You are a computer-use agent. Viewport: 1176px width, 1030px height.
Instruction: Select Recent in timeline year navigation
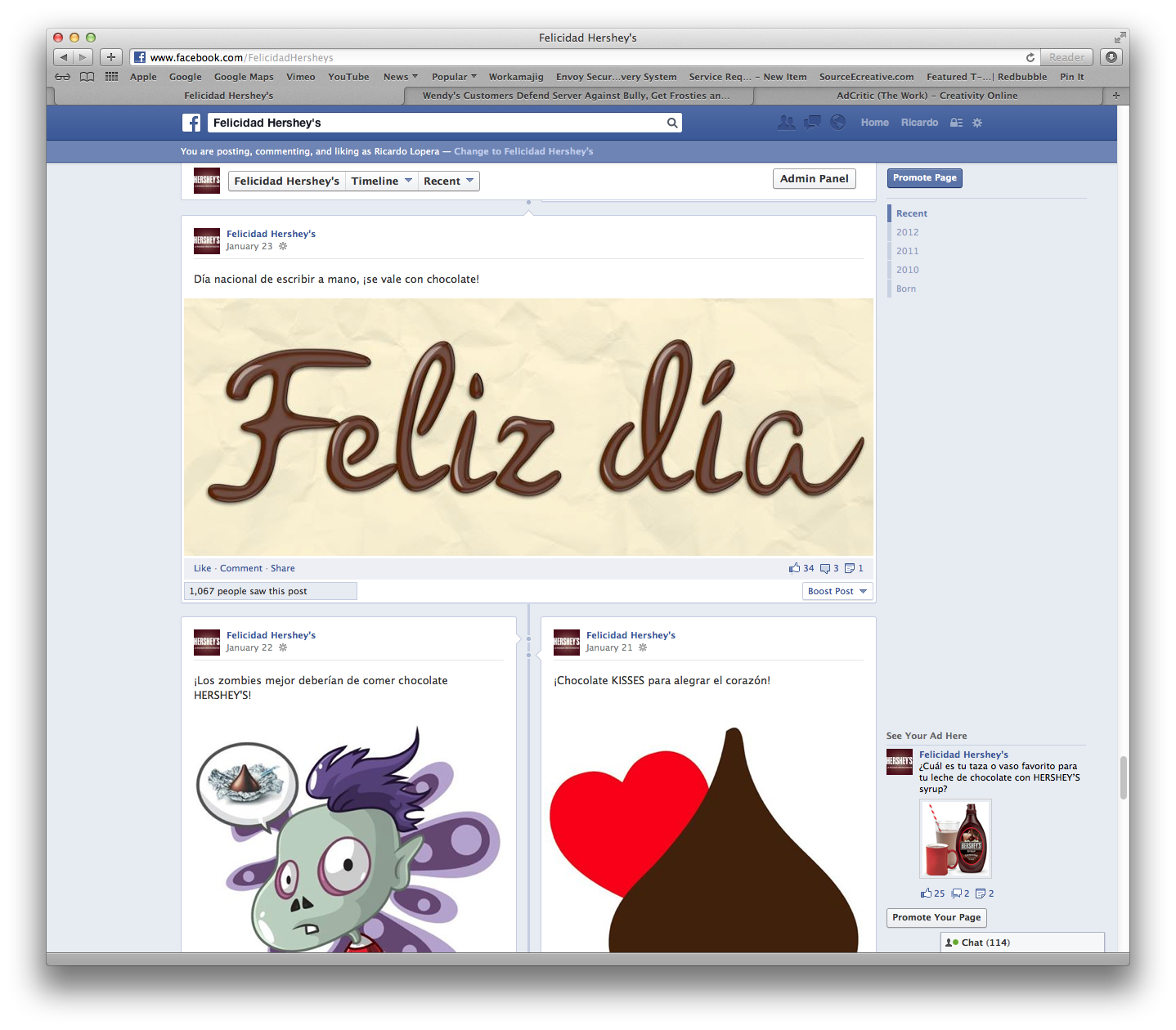click(x=912, y=213)
